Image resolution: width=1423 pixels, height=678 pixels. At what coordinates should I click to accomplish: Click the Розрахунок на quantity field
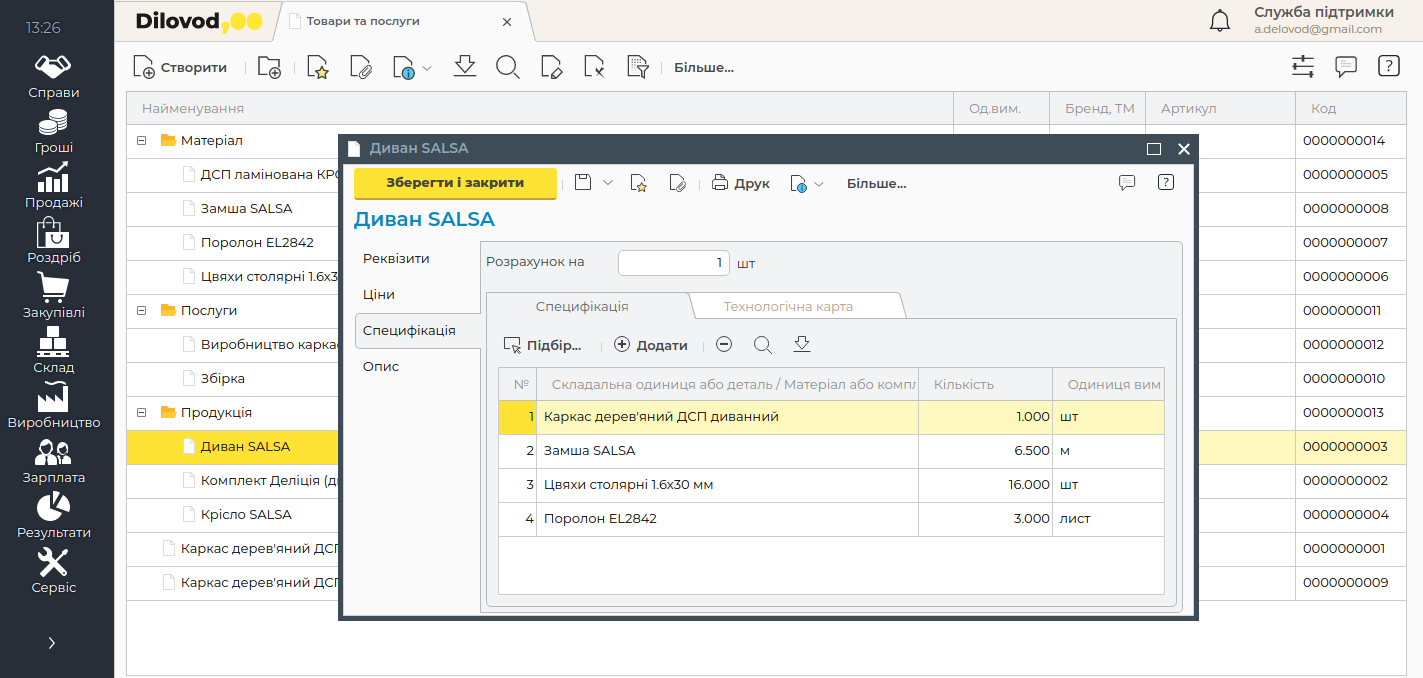[674, 263]
